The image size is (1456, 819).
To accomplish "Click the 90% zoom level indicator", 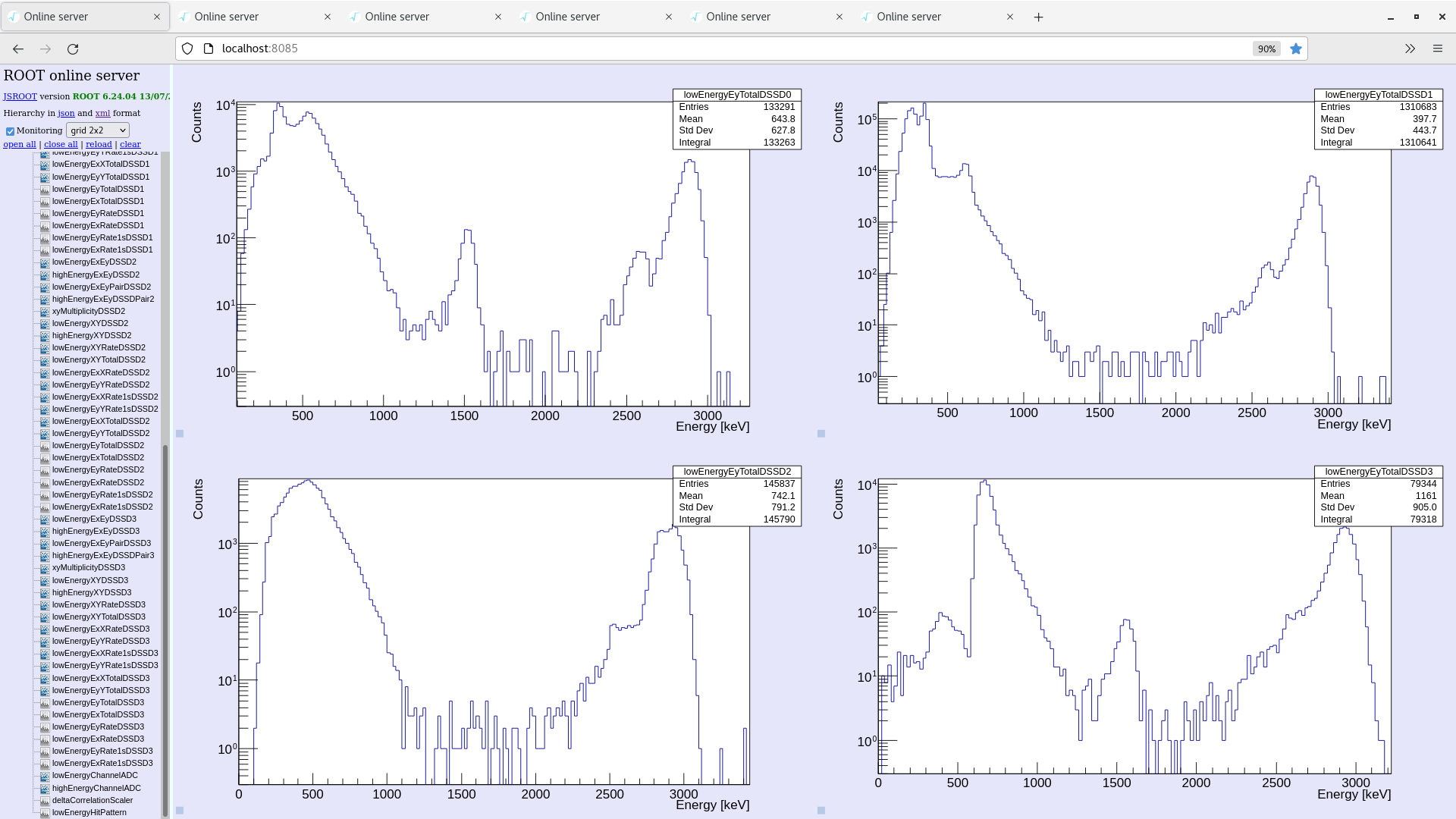I will 1266,49.
